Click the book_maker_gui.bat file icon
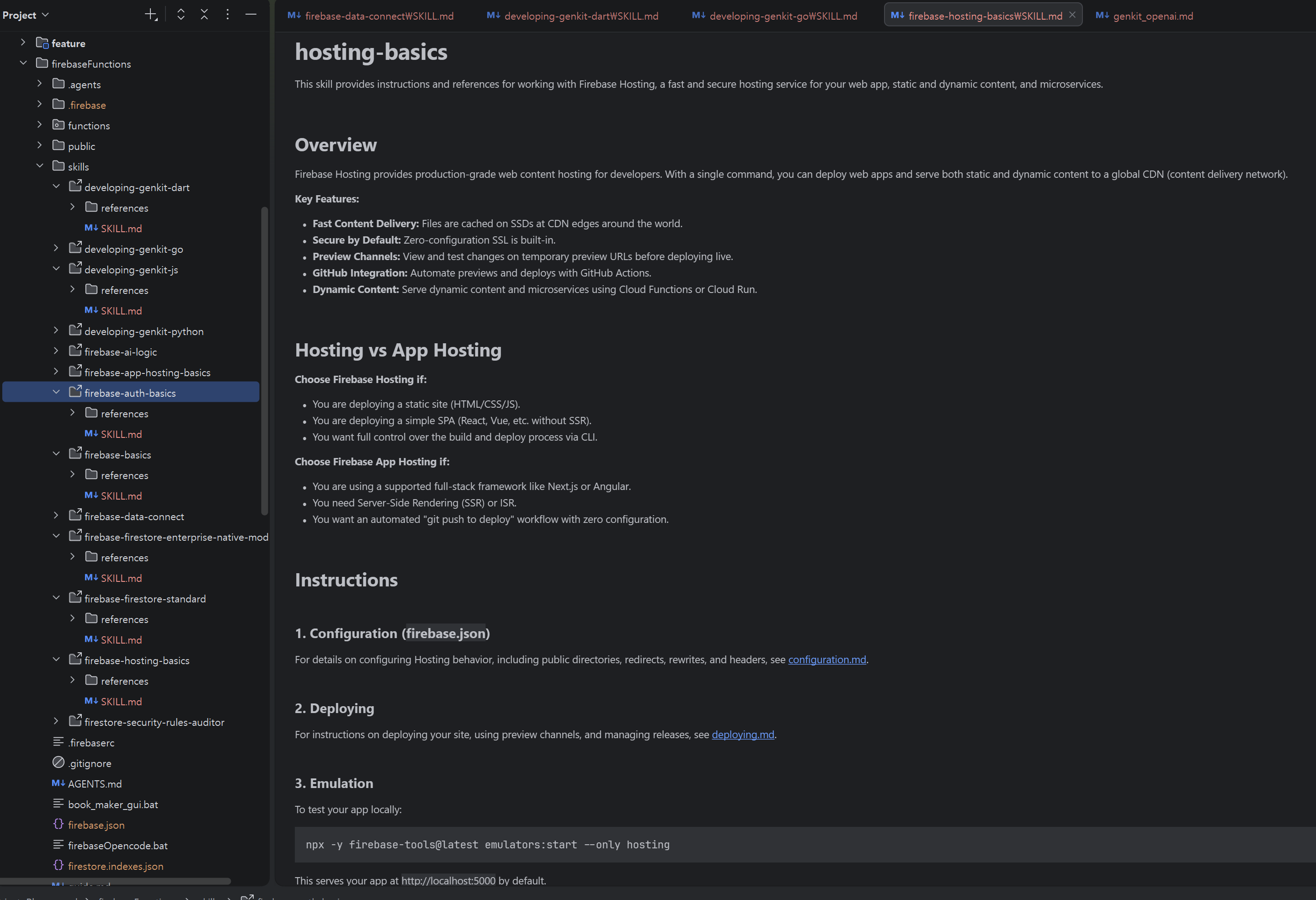1316x900 pixels. (x=59, y=803)
